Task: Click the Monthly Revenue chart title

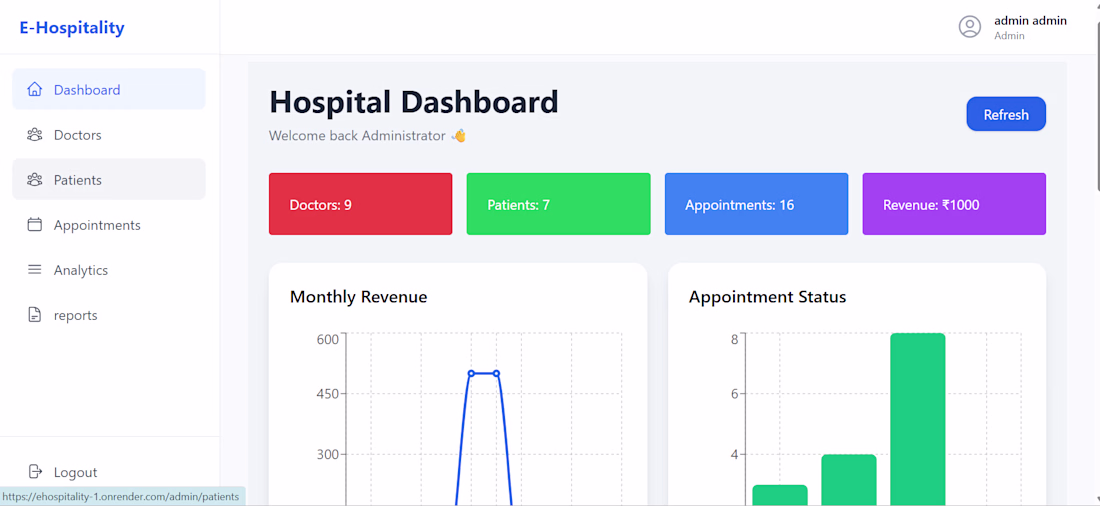Action: click(358, 297)
